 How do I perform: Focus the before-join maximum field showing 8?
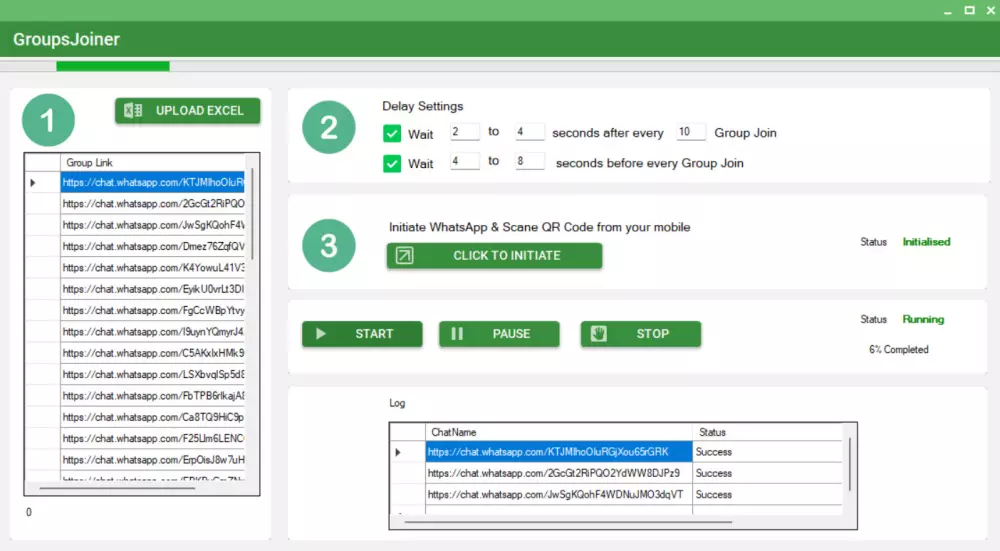tap(530, 161)
